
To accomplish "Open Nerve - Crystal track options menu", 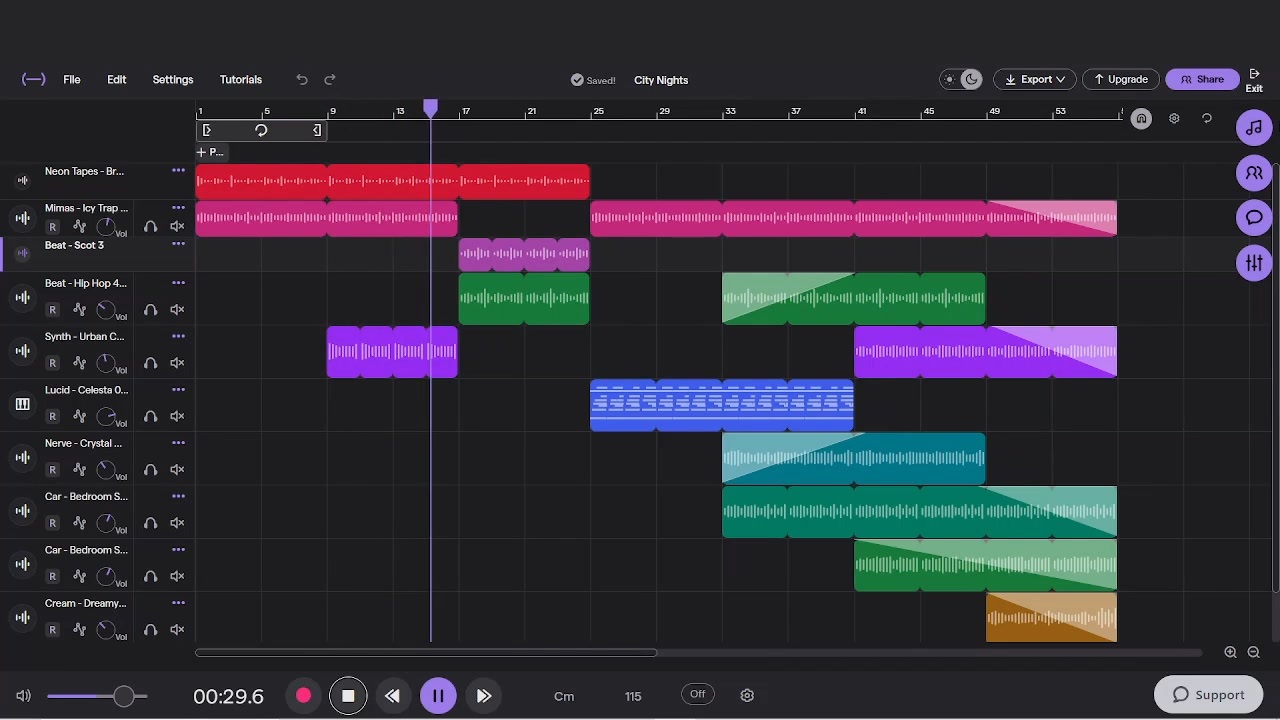I will tap(178, 443).
